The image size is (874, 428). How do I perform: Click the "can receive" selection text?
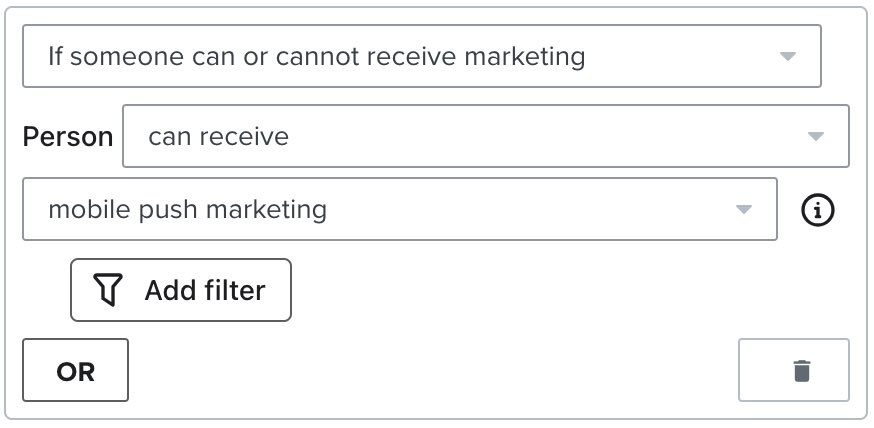click(218, 136)
